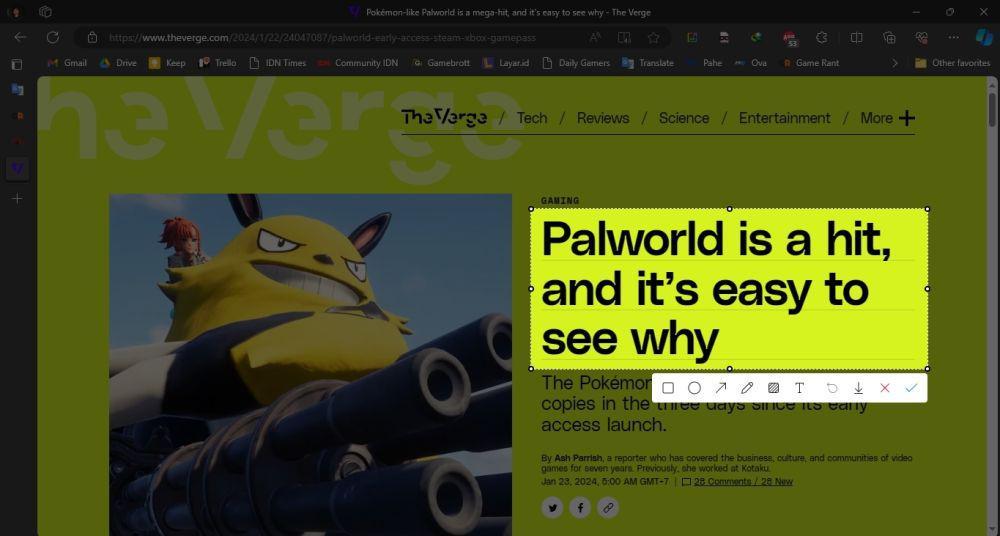Open the Copilot sidebar
This screenshot has height=536, width=1000.
[984, 38]
